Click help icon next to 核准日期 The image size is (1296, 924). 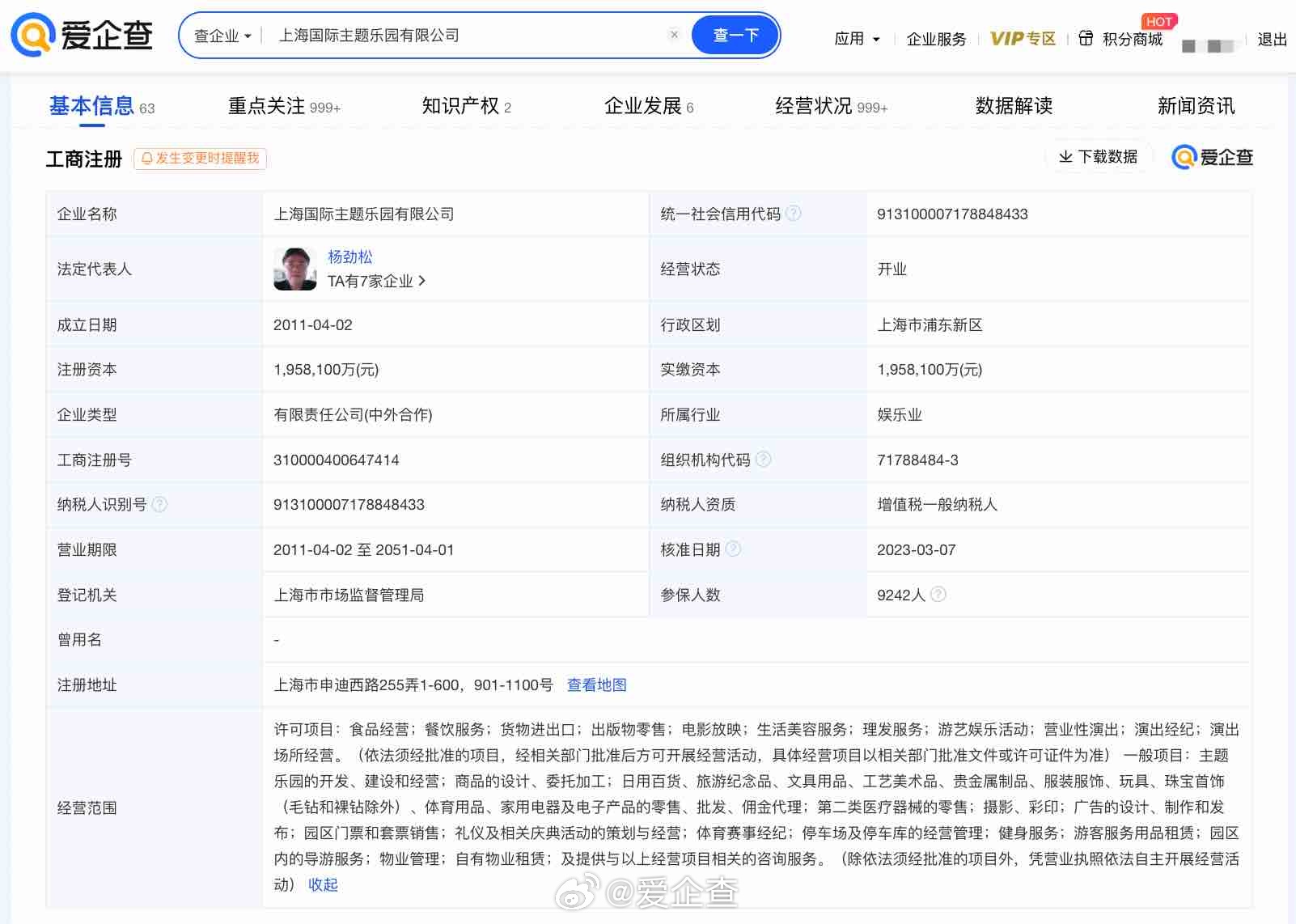coord(733,549)
